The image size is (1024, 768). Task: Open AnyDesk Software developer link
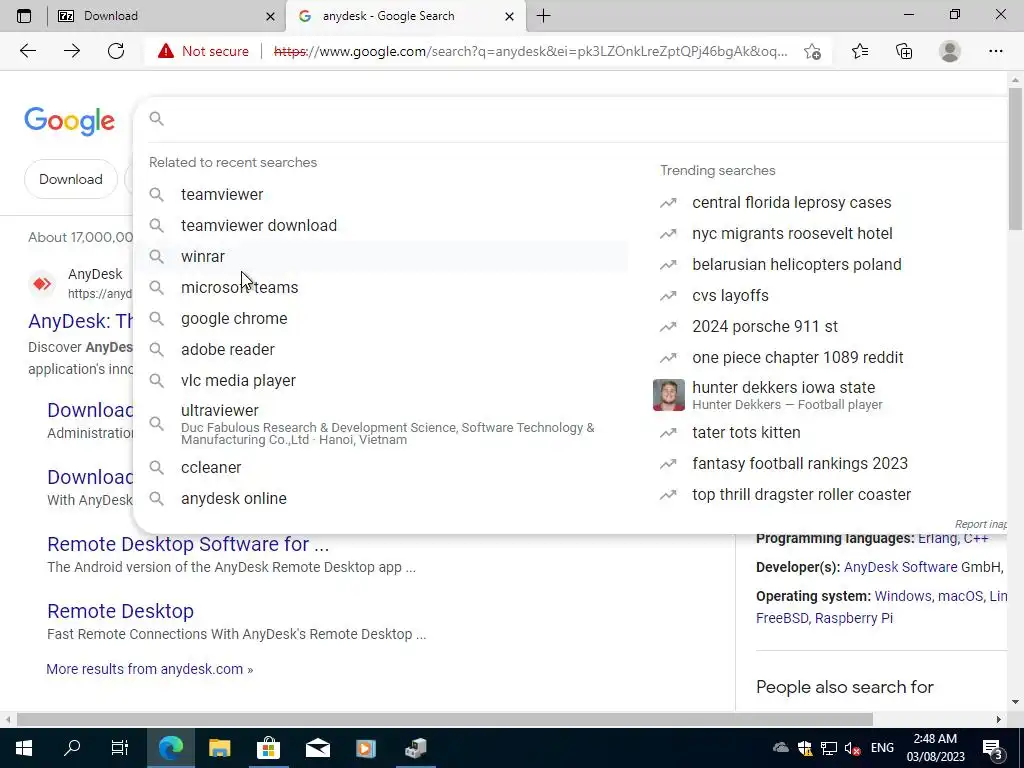[901, 568]
